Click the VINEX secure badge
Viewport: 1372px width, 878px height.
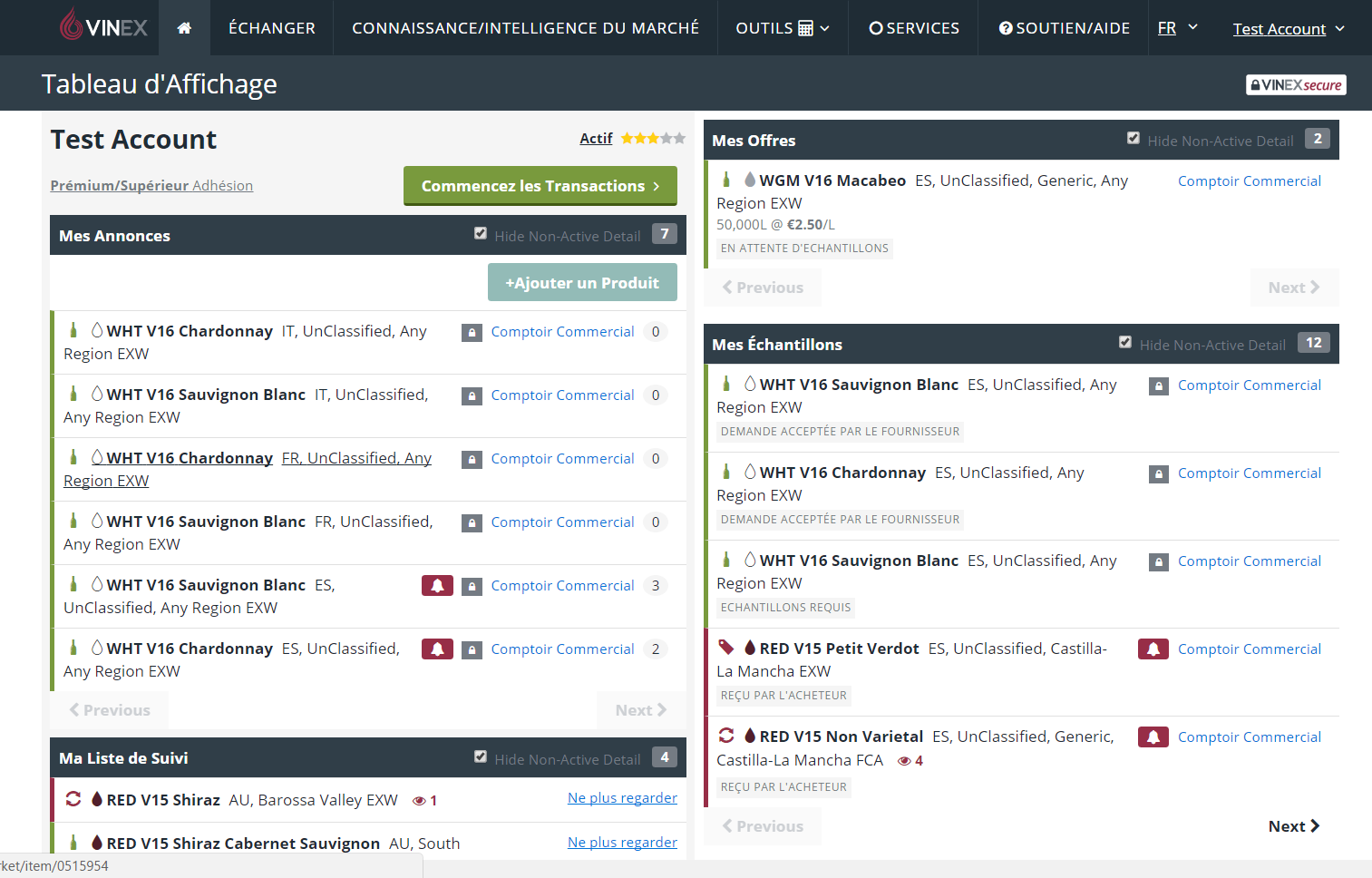1296,85
